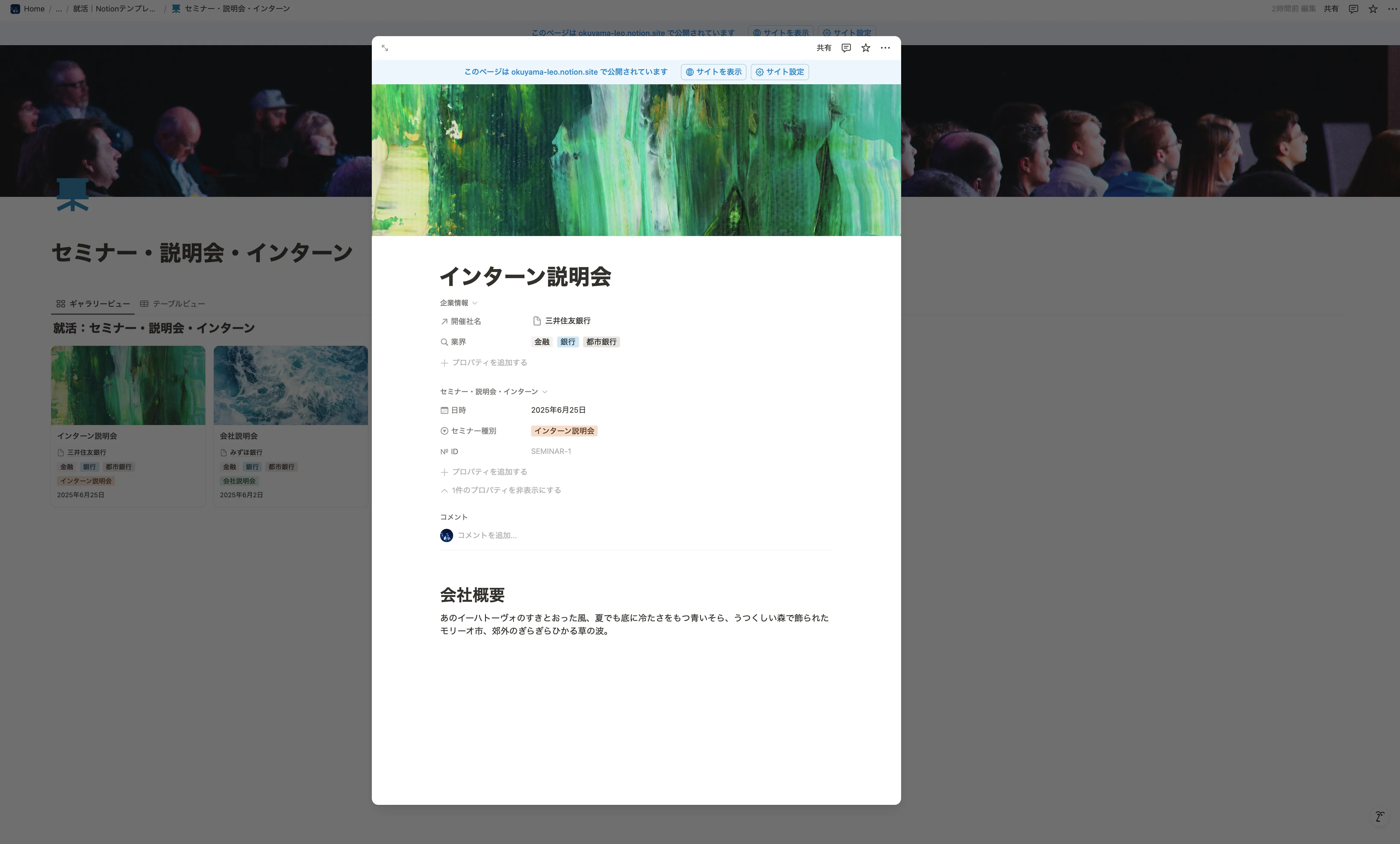Expand page to full width via diagonal arrows icon
The image size is (1400, 844).
[385, 48]
